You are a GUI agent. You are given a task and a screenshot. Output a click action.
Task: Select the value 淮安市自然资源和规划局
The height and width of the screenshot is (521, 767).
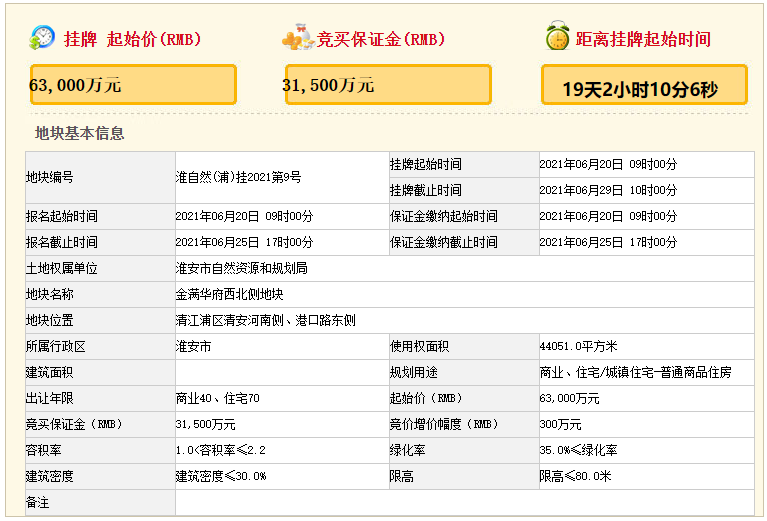(242, 268)
